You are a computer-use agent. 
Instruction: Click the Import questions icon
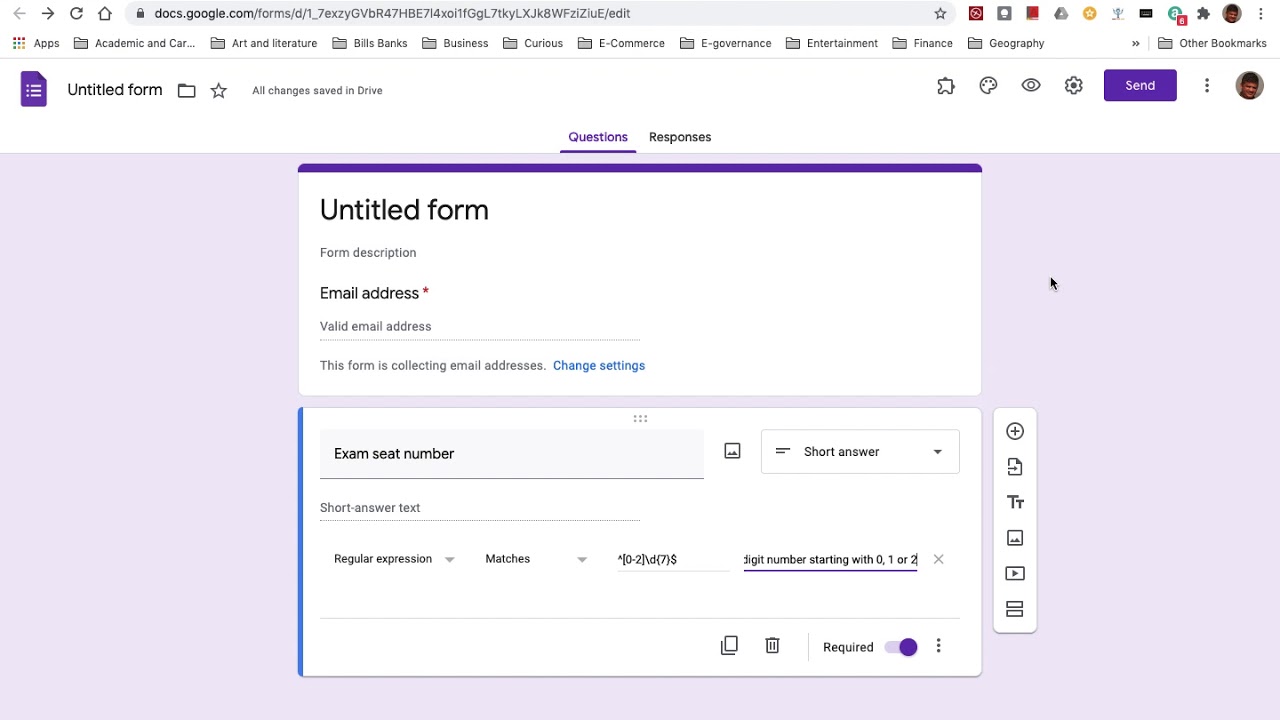pos(1015,467)
